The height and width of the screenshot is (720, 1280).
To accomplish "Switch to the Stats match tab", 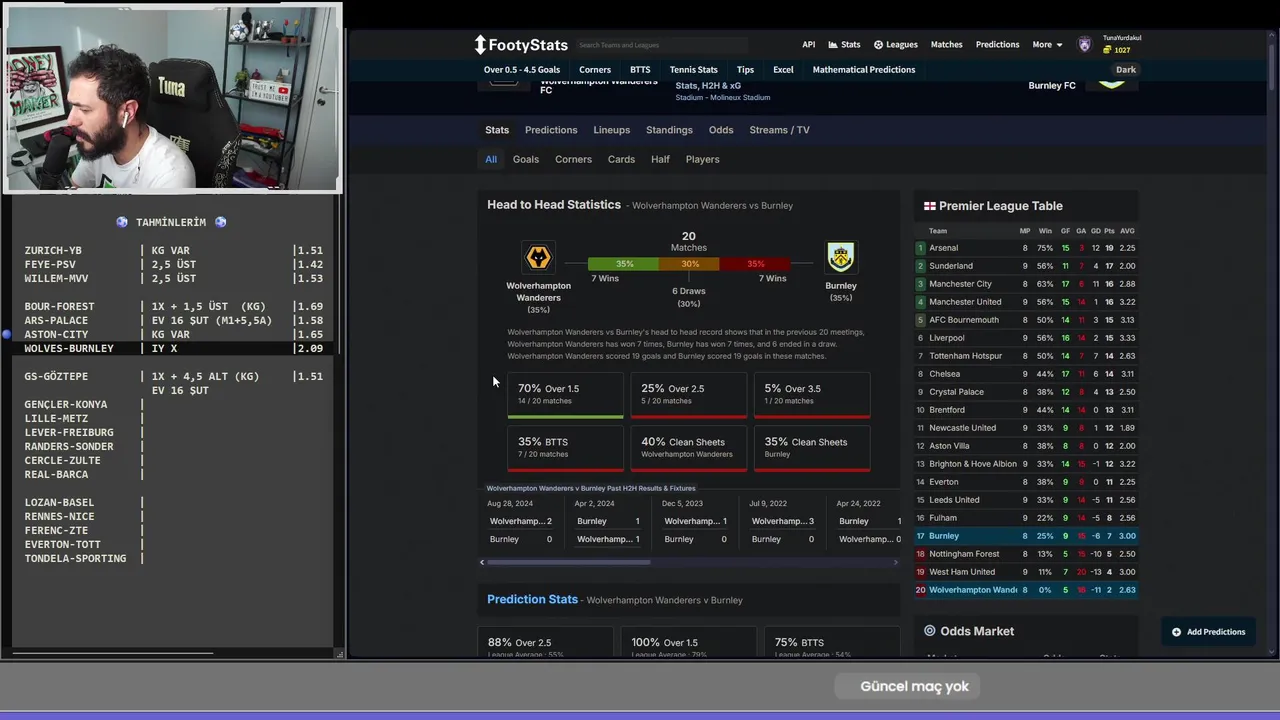I will point(497,130).
